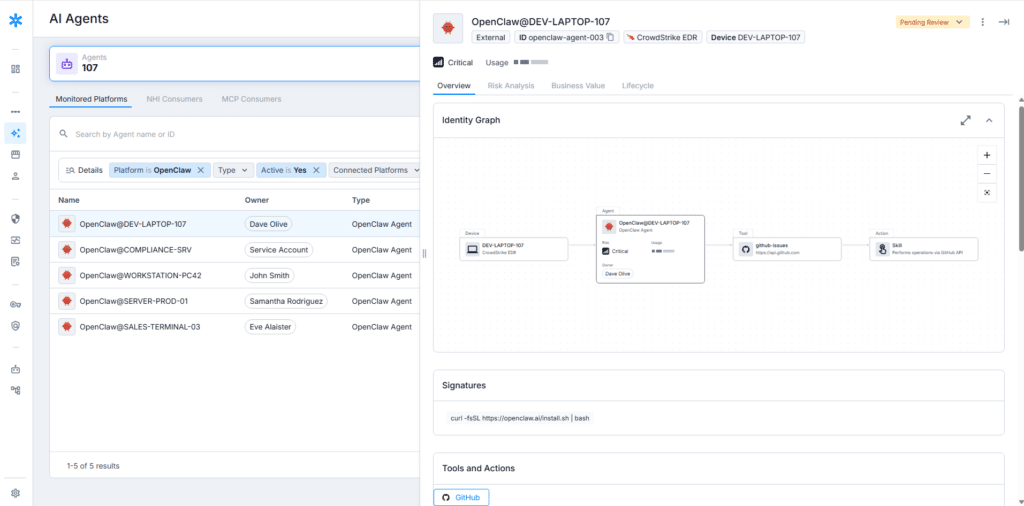Click the CrowdStrike EDR tag
The height and width of the screenshot is (506, 1024).
663,37
